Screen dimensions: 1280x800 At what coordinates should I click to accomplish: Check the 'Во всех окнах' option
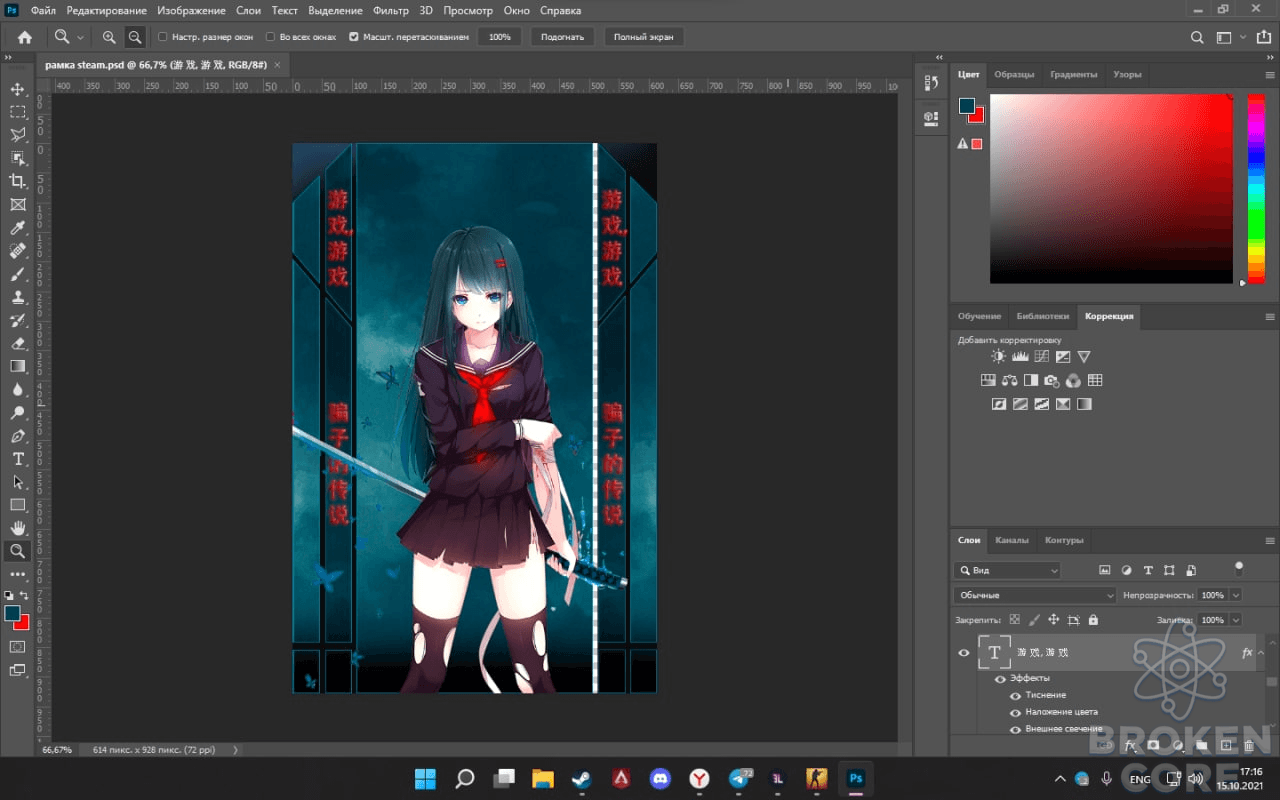270,37
